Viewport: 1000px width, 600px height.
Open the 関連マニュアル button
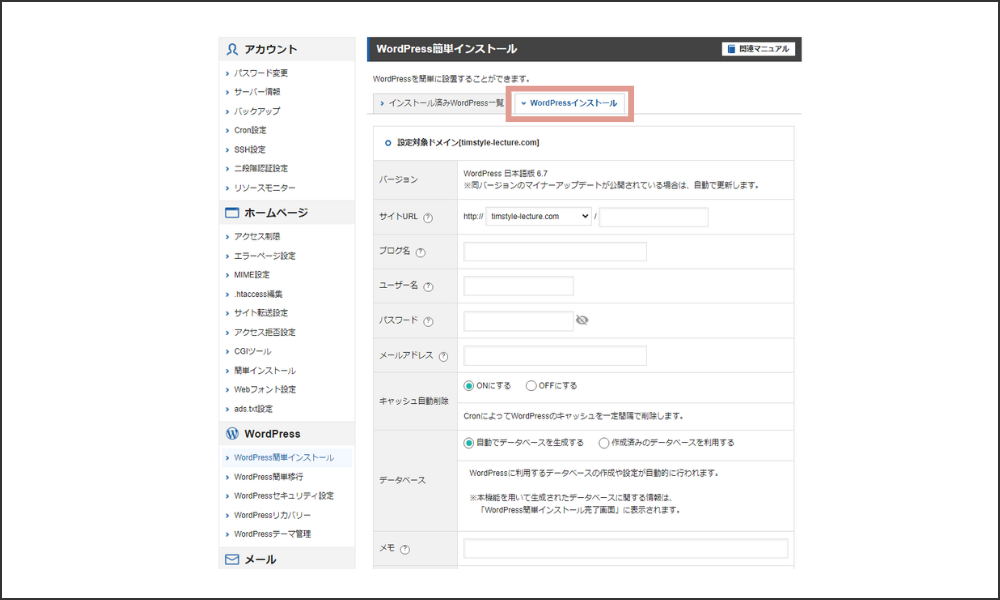[758, 49]
